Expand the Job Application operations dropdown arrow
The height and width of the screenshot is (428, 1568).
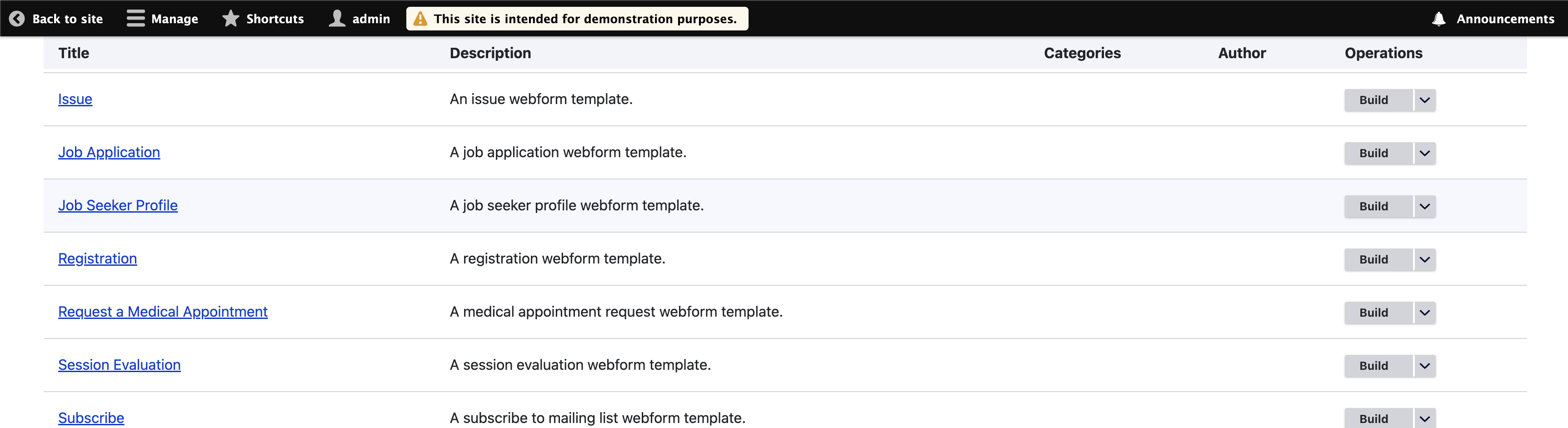(1424, 154)
